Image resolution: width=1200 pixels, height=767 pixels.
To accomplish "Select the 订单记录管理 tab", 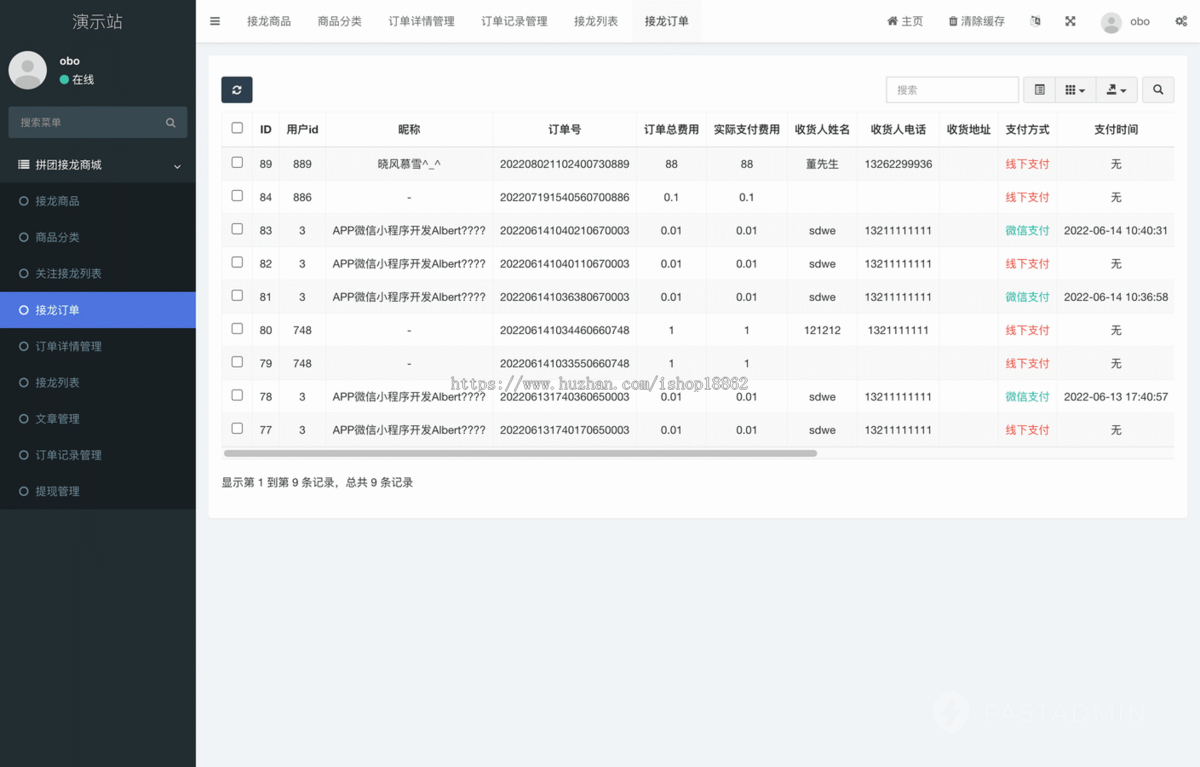I will pyautogui.click(x=514, y=20).
